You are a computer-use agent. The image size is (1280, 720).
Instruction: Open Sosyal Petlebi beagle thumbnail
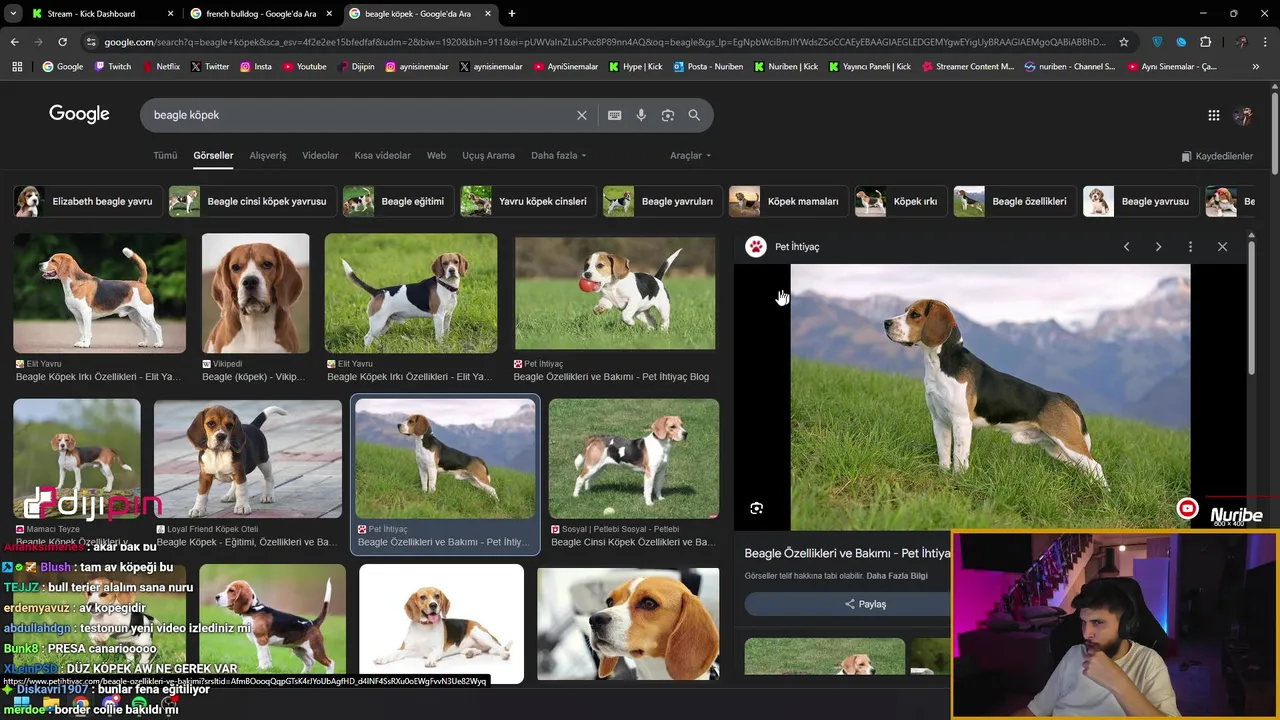[x=633, y=459]
